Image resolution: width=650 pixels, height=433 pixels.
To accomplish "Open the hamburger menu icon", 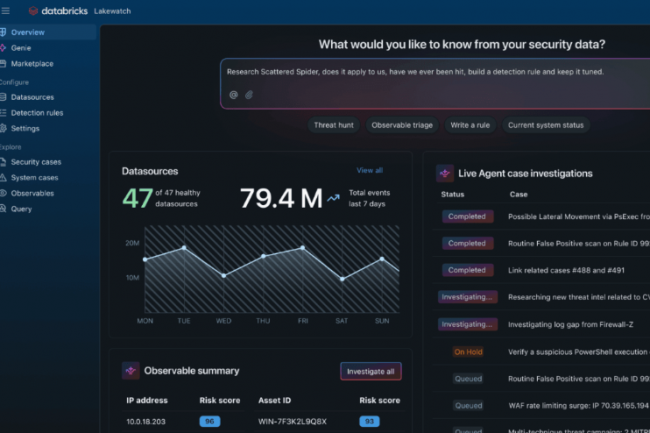I will [5, 11].
